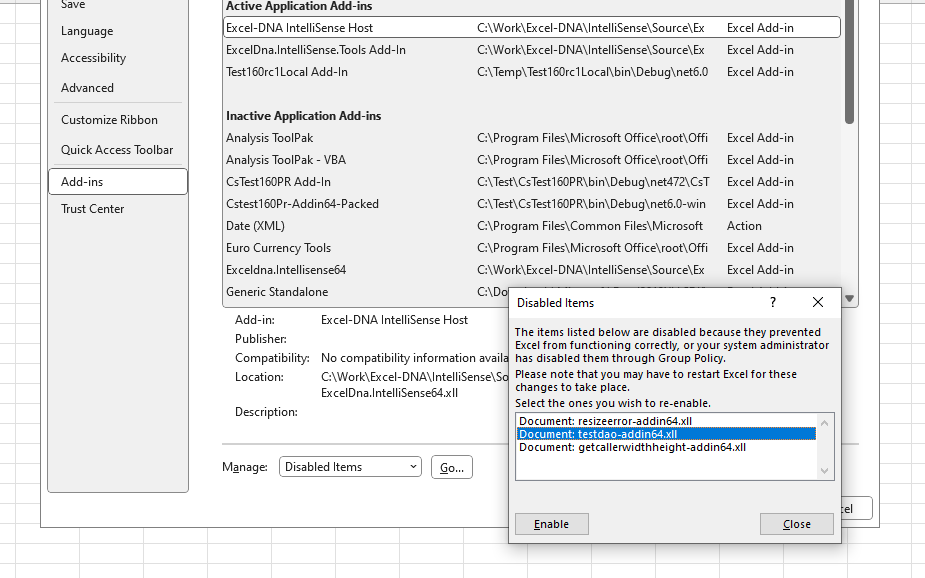Click the Go... button
This screenshot has width=925, height=578.
tap(452, 467)
